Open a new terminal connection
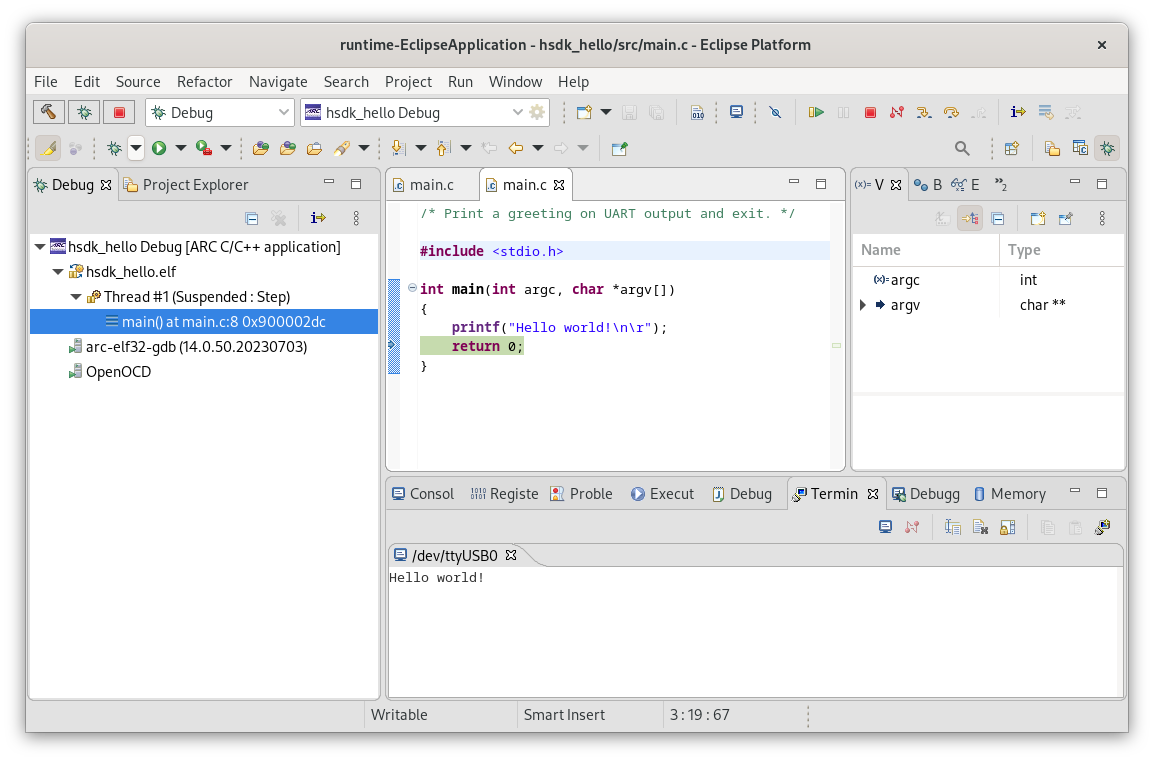1154x761 pixels. (885, 527)
